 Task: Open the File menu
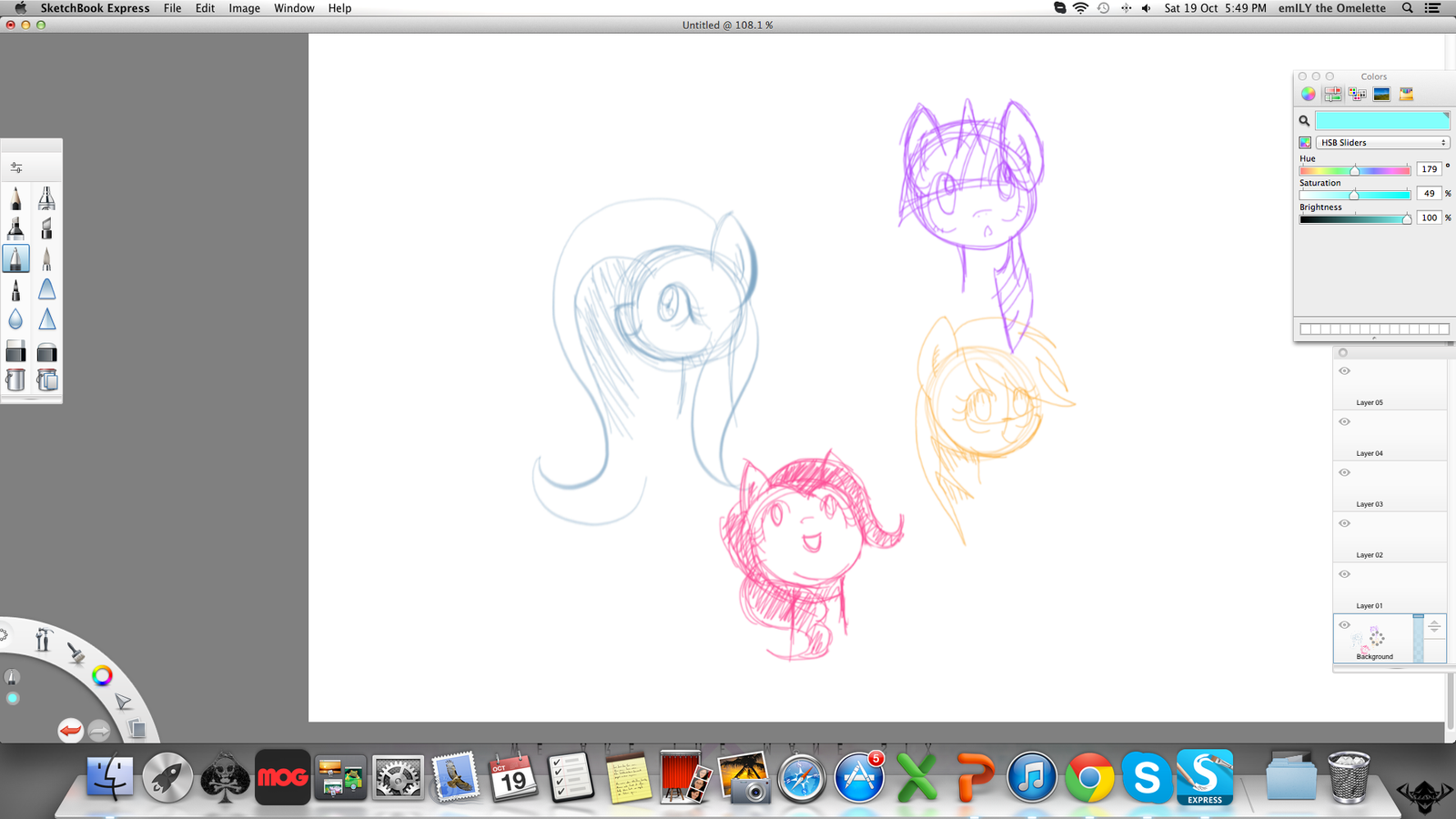[x=172, y=8]
